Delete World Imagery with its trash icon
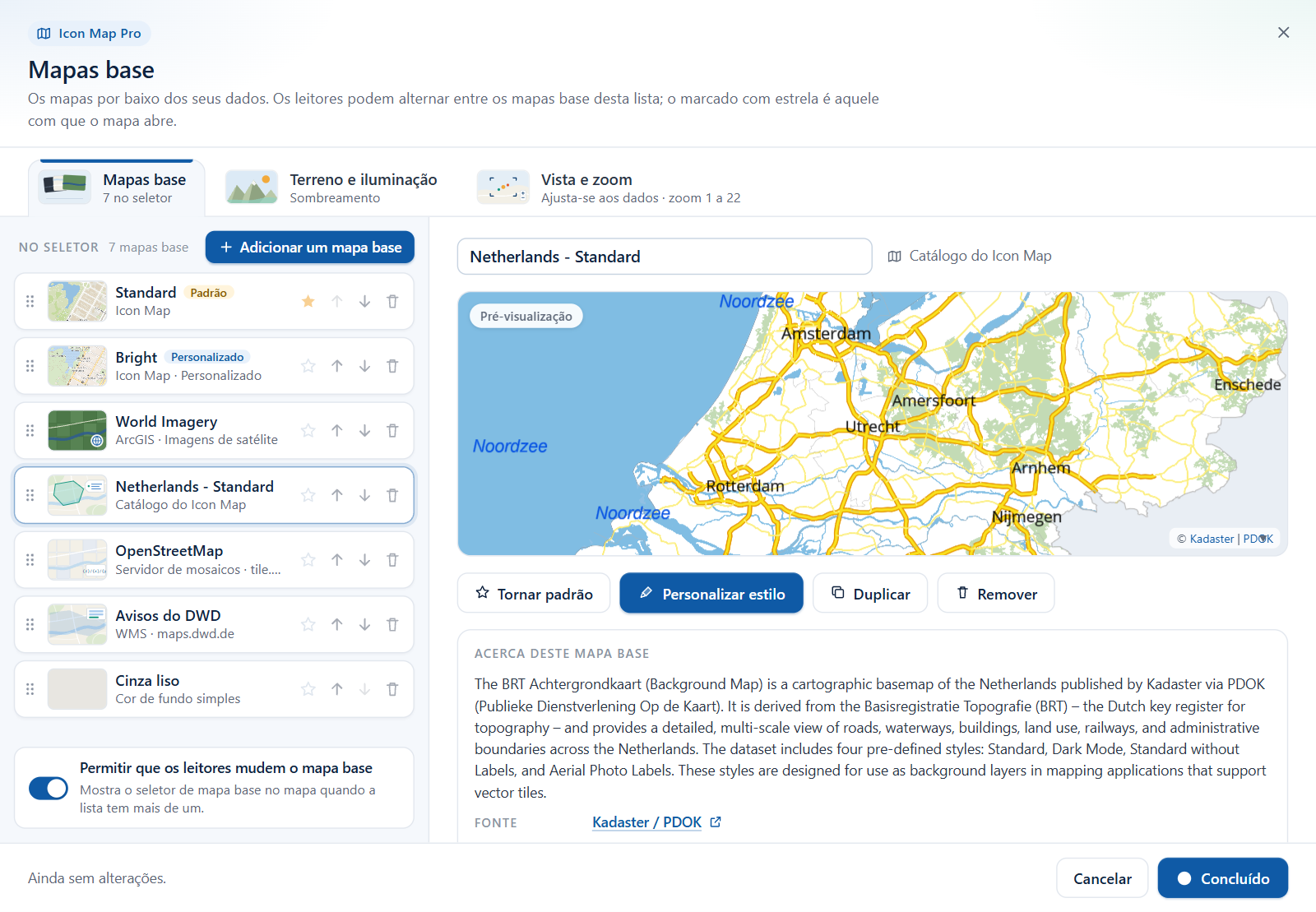This screenshot has height=912, width=1316. tap(392, 430)
